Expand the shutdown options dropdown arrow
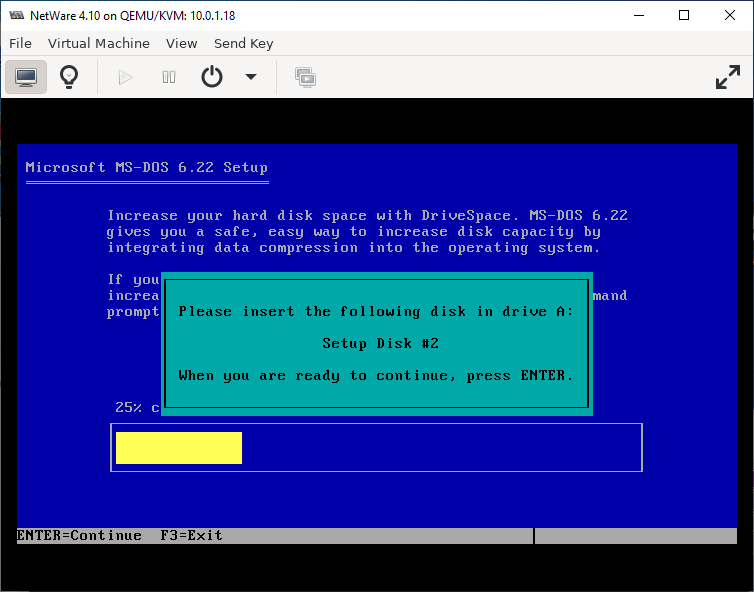754x592 pixels. tap(251, 76)
